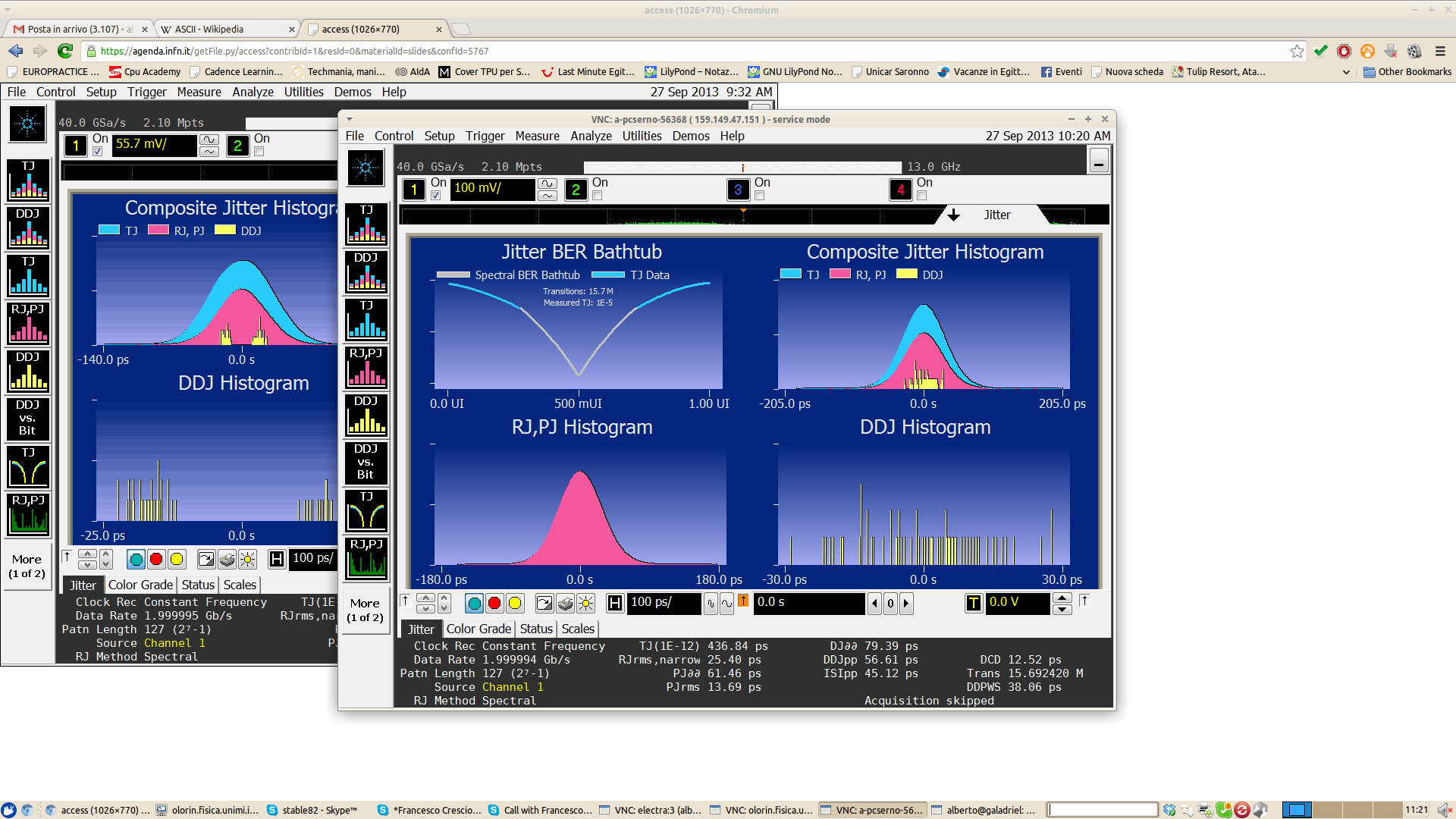Expand the Jitter panel down-arrow tab
Image resolution: width=1456 pixels, height=819 pixels.
953,215
